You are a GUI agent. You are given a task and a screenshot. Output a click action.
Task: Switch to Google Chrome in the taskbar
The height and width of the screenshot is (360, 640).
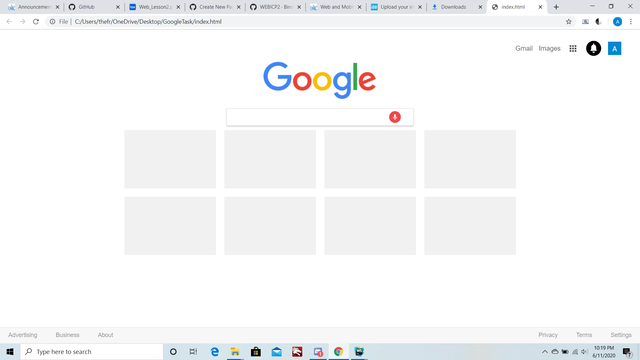pyautogui.click(x=338, y=351)
